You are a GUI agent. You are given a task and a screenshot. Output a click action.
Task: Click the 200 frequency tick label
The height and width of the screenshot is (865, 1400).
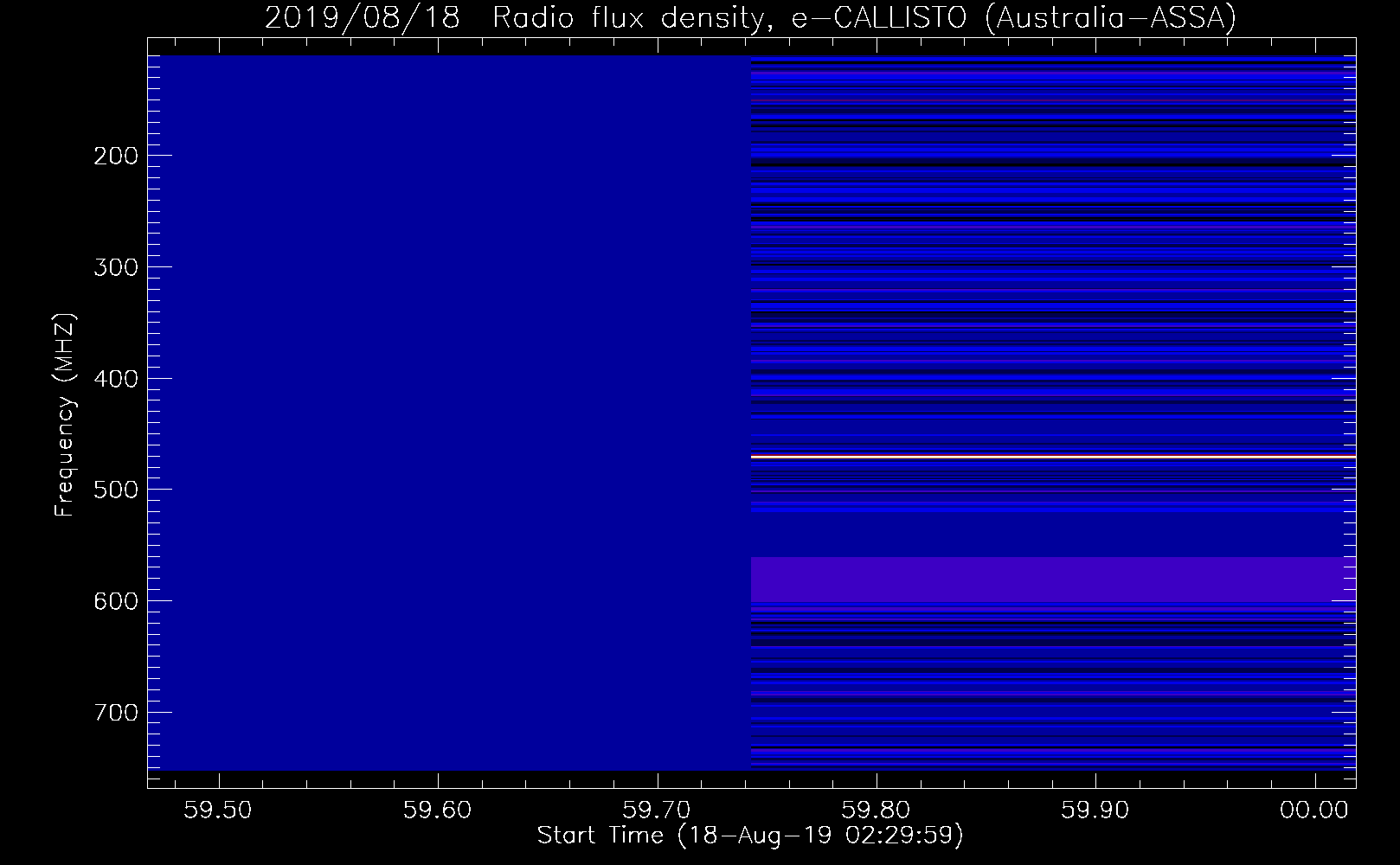pos(116,156)
